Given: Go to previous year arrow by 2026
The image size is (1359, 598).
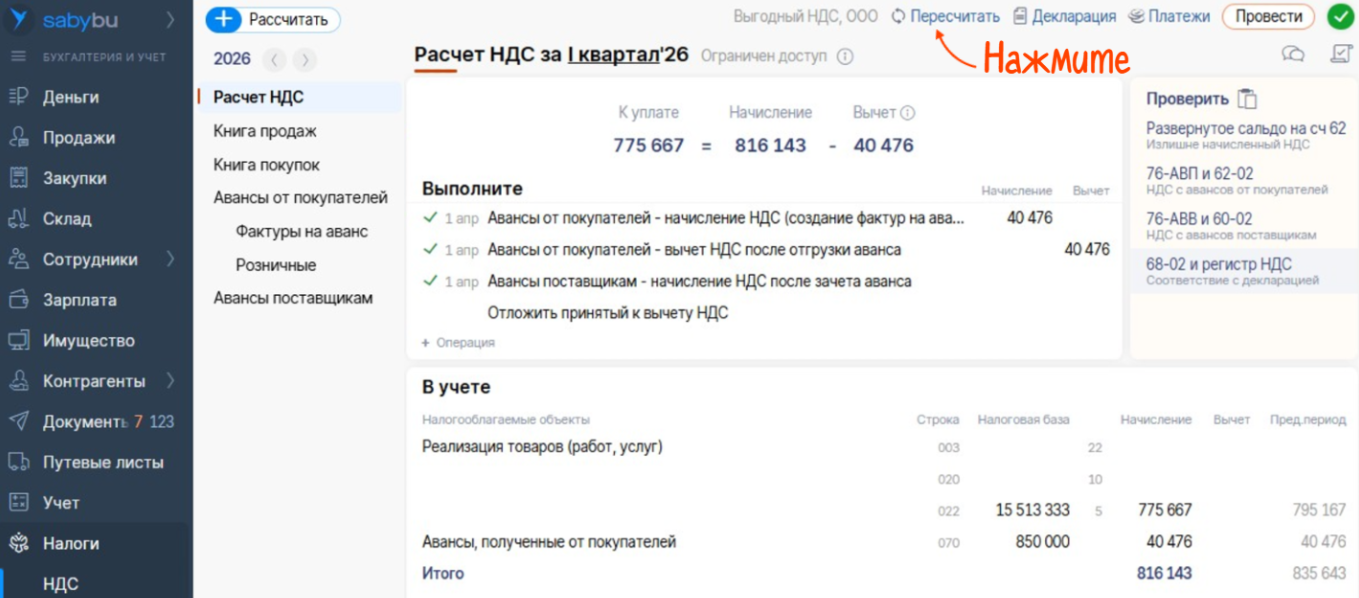Looking at the screenshot, I should tap(275, 60).
